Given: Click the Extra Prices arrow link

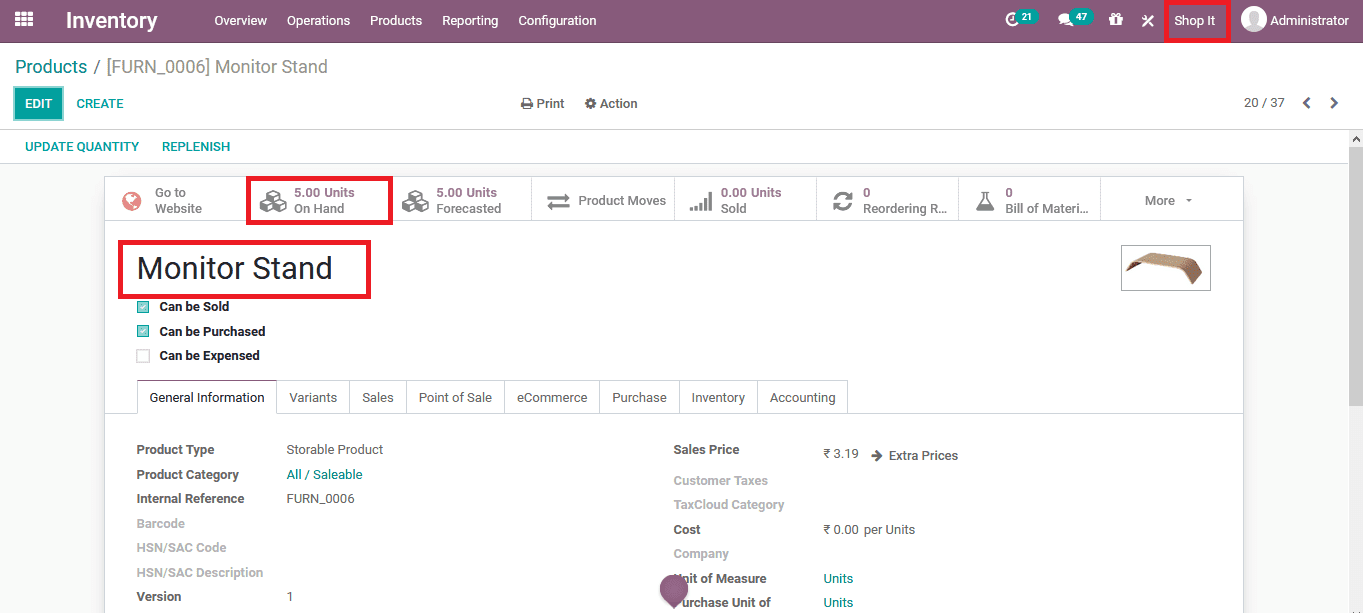Looking at the screenshot, I should tap(915, 455).
